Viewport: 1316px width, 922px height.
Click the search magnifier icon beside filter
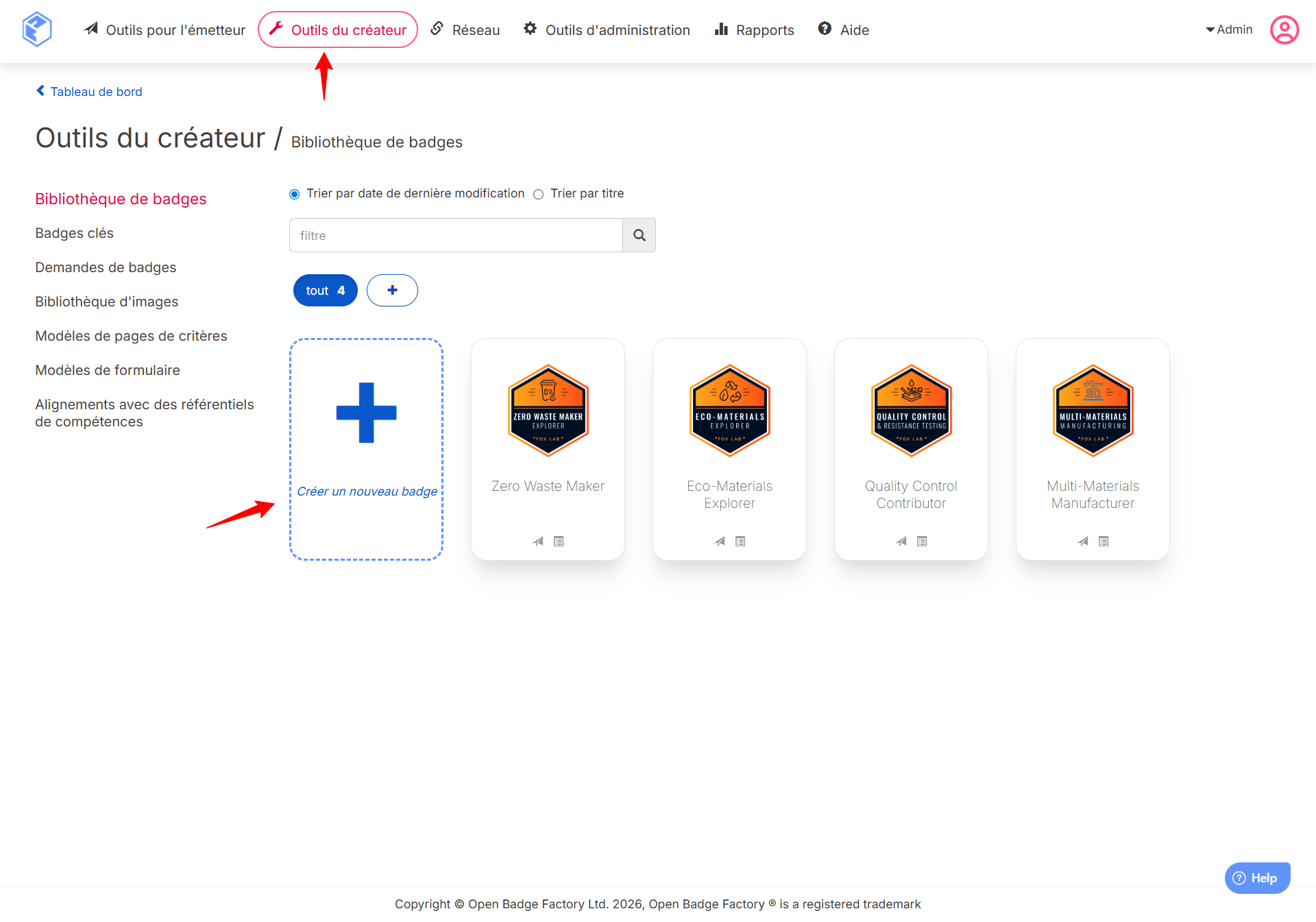tap(639, 235)
